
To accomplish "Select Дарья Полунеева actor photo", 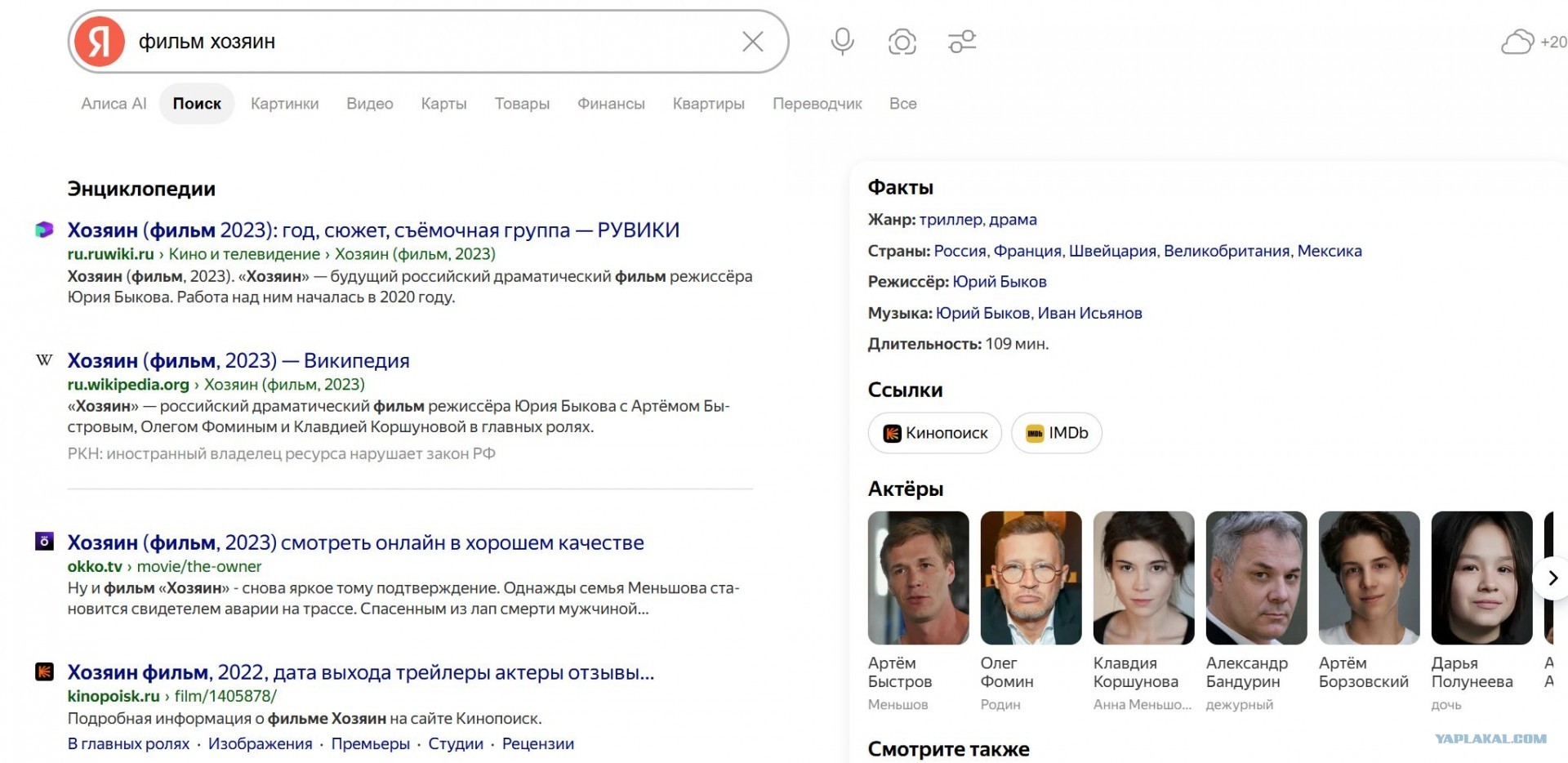I will (x=1482, y=578).
